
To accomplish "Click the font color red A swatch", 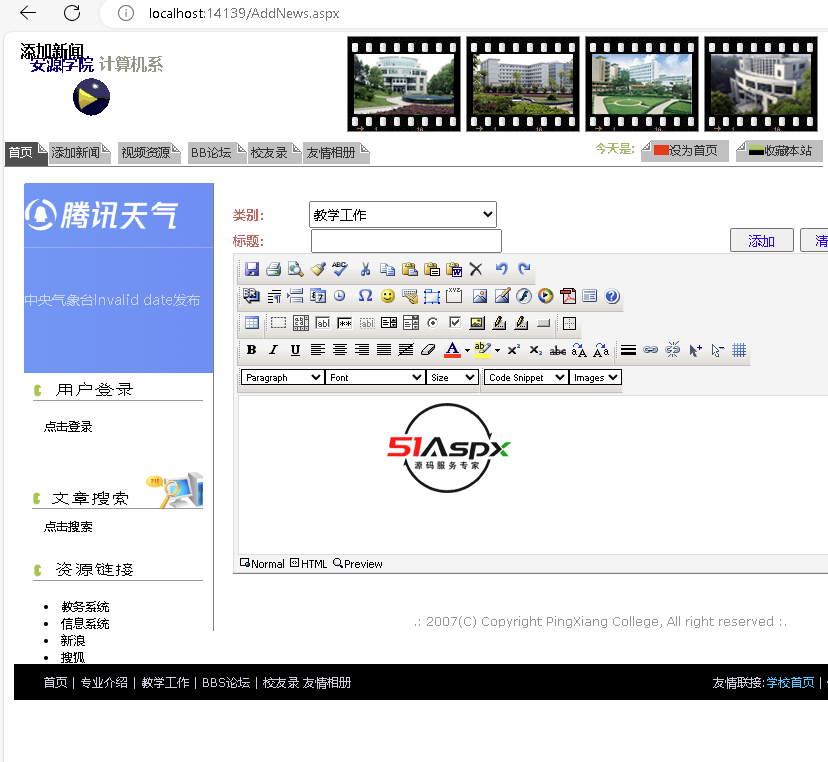I will 452,350.
